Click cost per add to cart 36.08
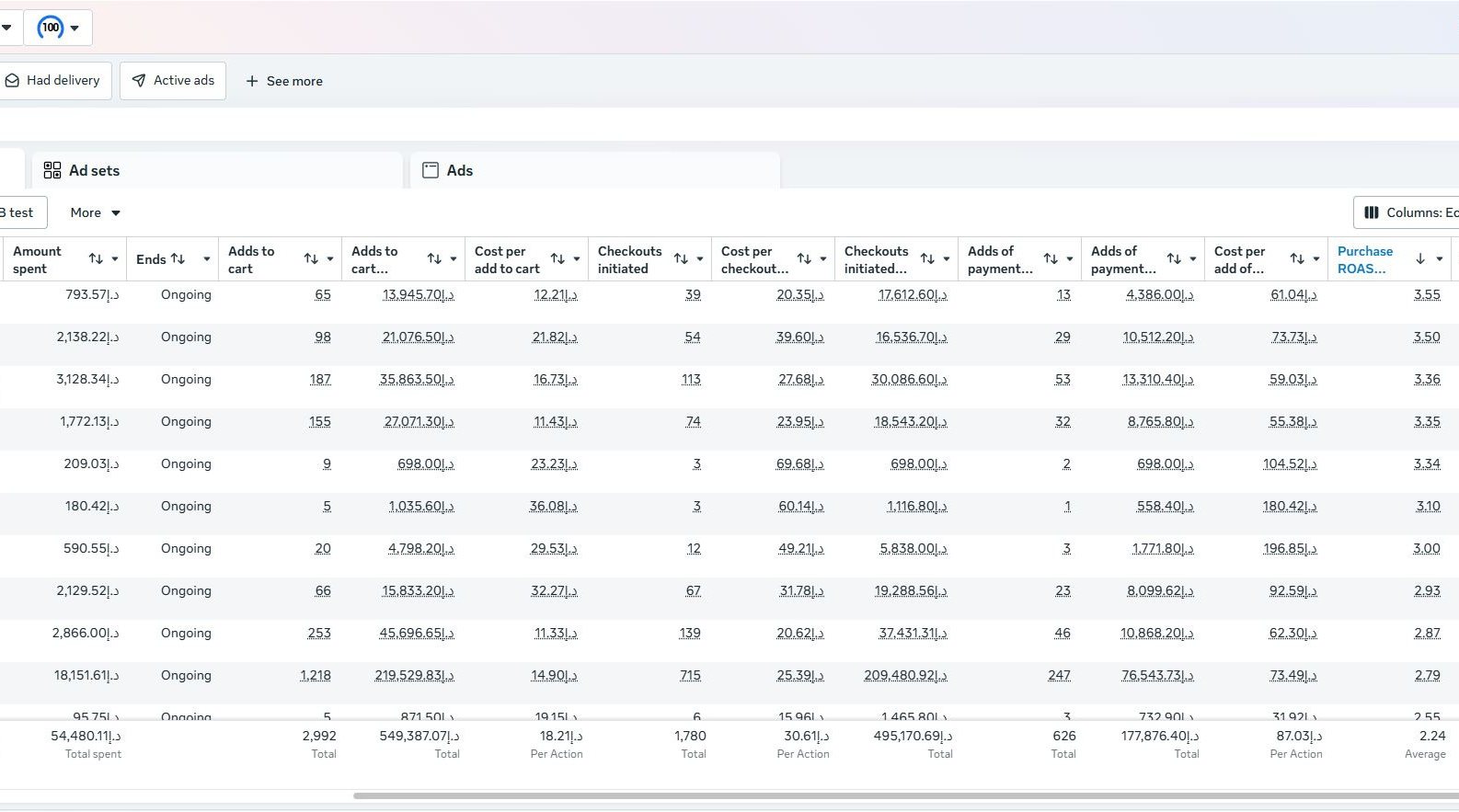The image size is (1459, 812). 553,506
